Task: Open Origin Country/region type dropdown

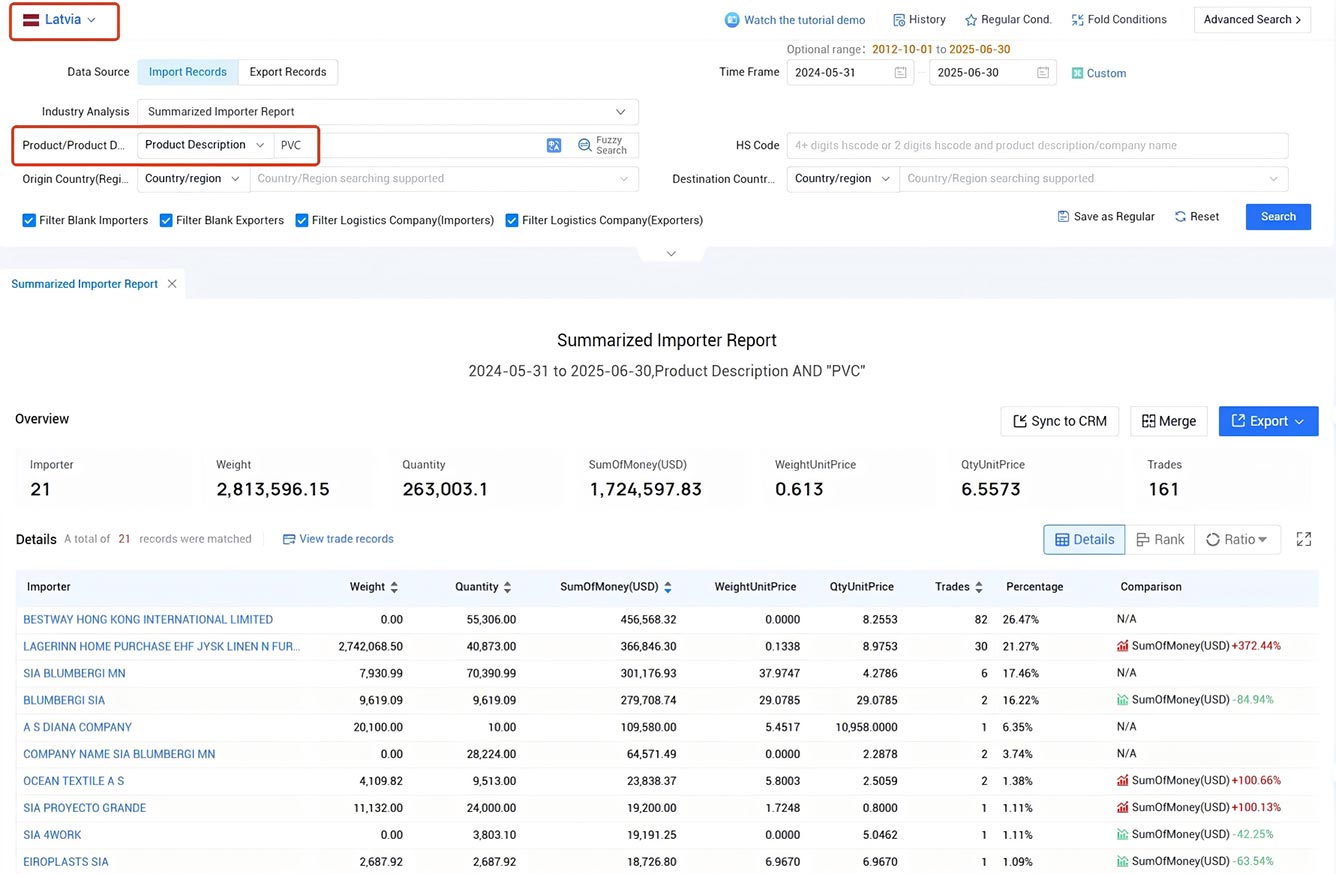Action: [x=194, y=179]
